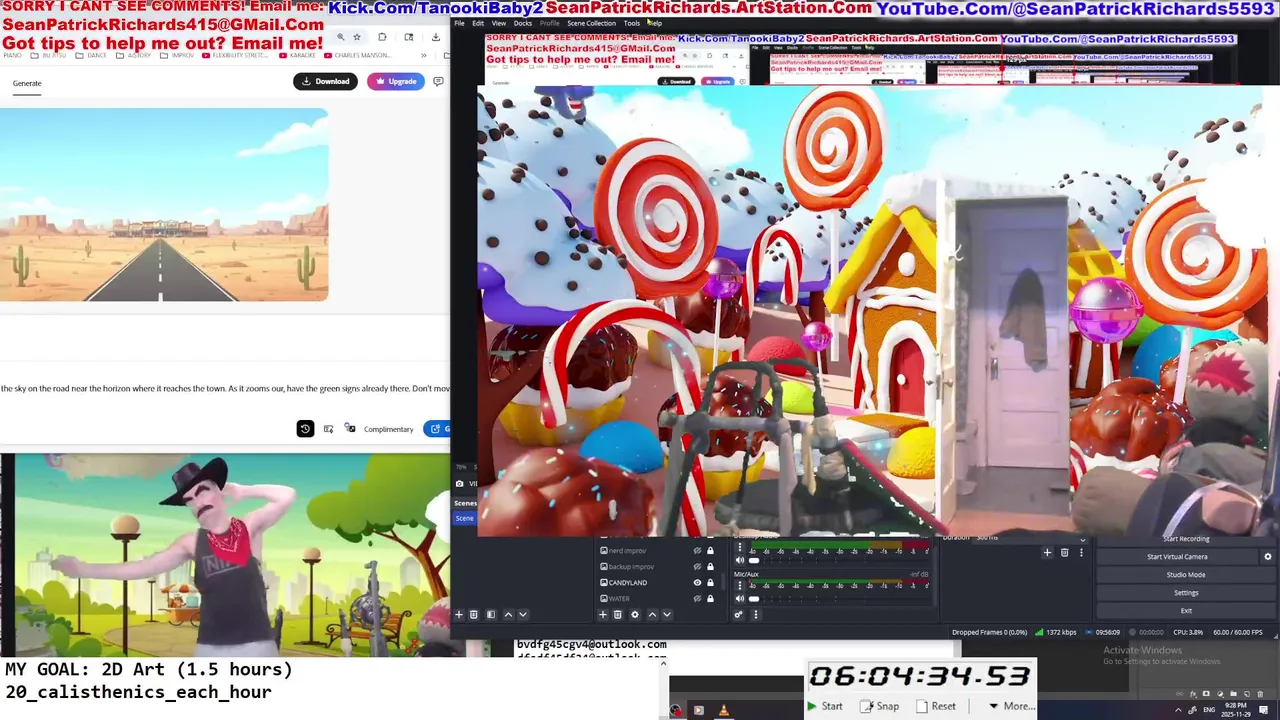Image resolution: width=1280 pixels, height=720 pixels.
Task: Open the timer More... dropdown
Action: coord(1011,706)
